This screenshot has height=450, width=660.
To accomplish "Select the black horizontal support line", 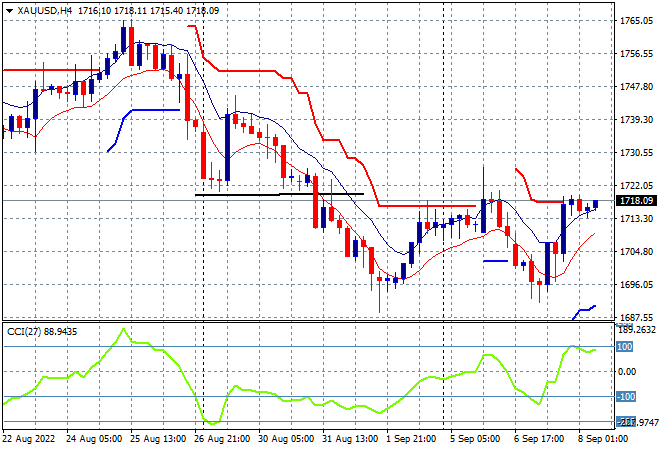I will (279, 194).
